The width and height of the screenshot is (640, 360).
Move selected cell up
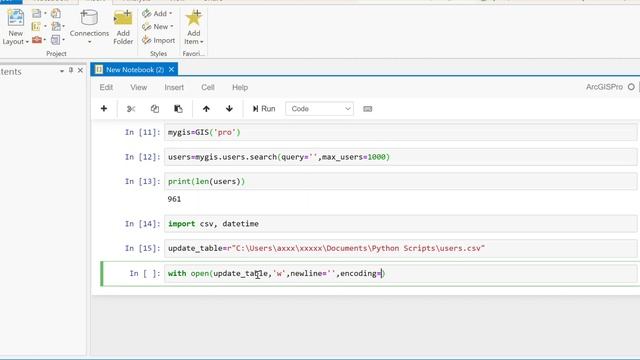206,109
